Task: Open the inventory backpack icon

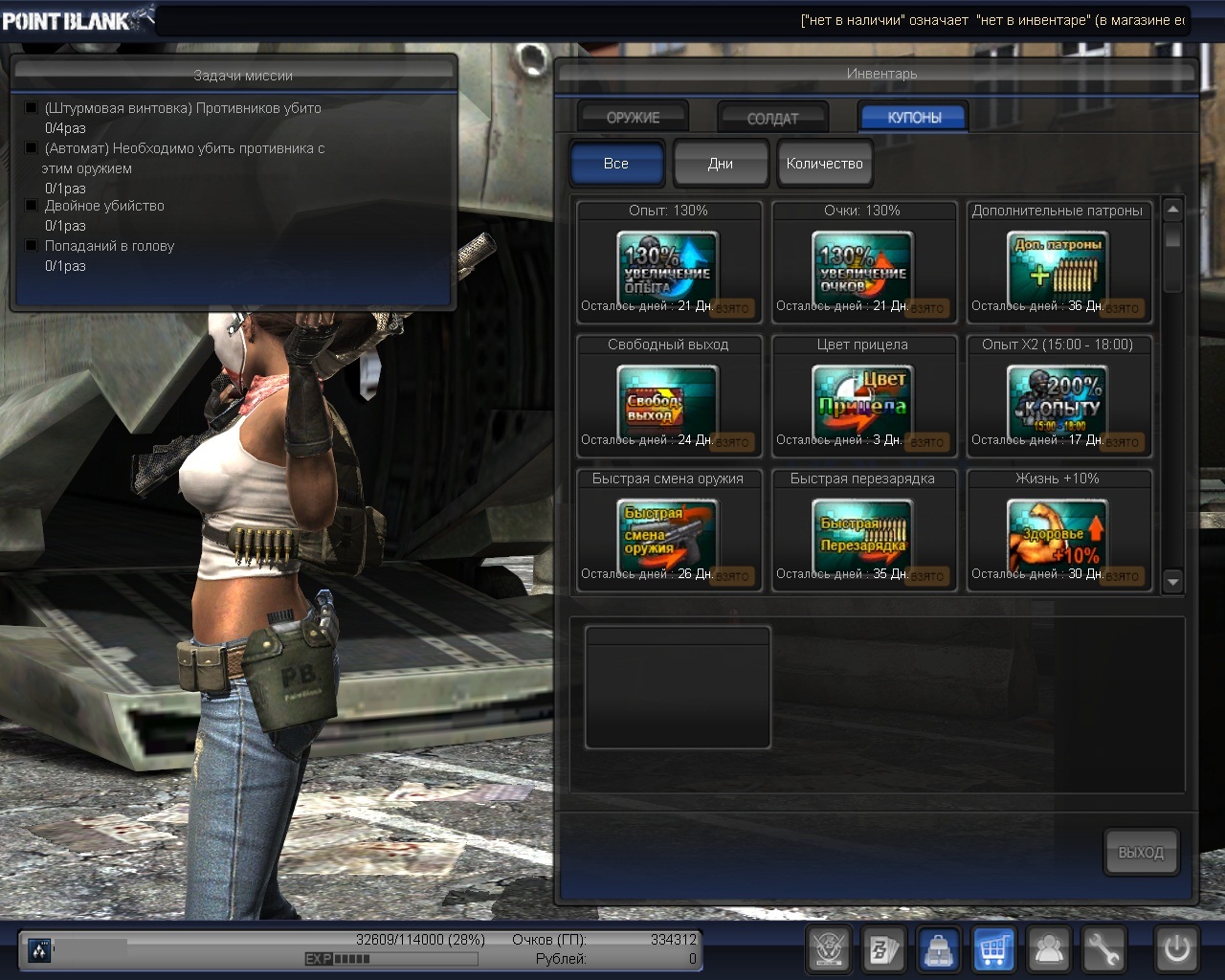Action: point(939,949)
